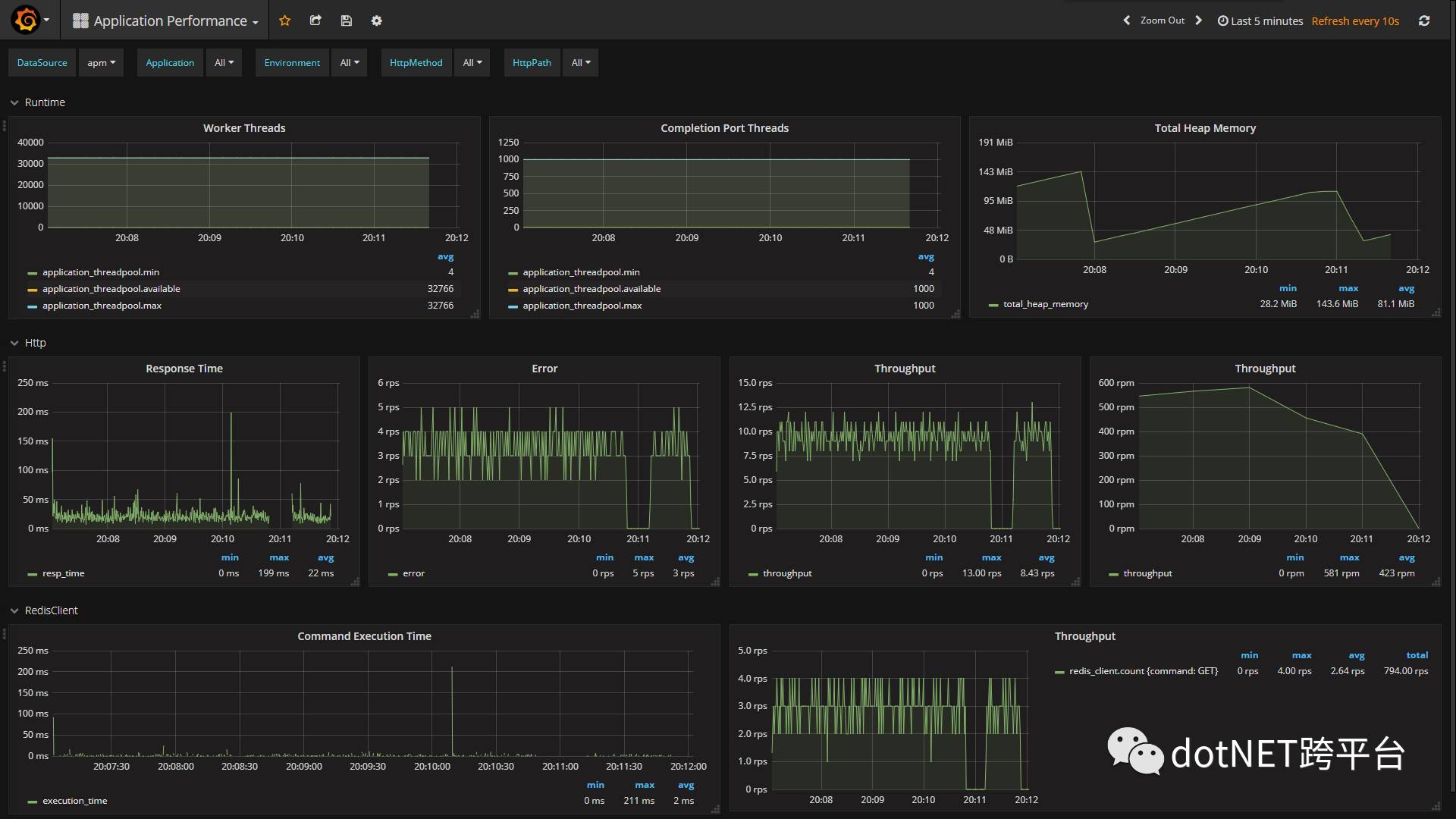The image size is (1456, 819).
Task: Shift time range forward with right arrow
Action: tap(1198, 20)
